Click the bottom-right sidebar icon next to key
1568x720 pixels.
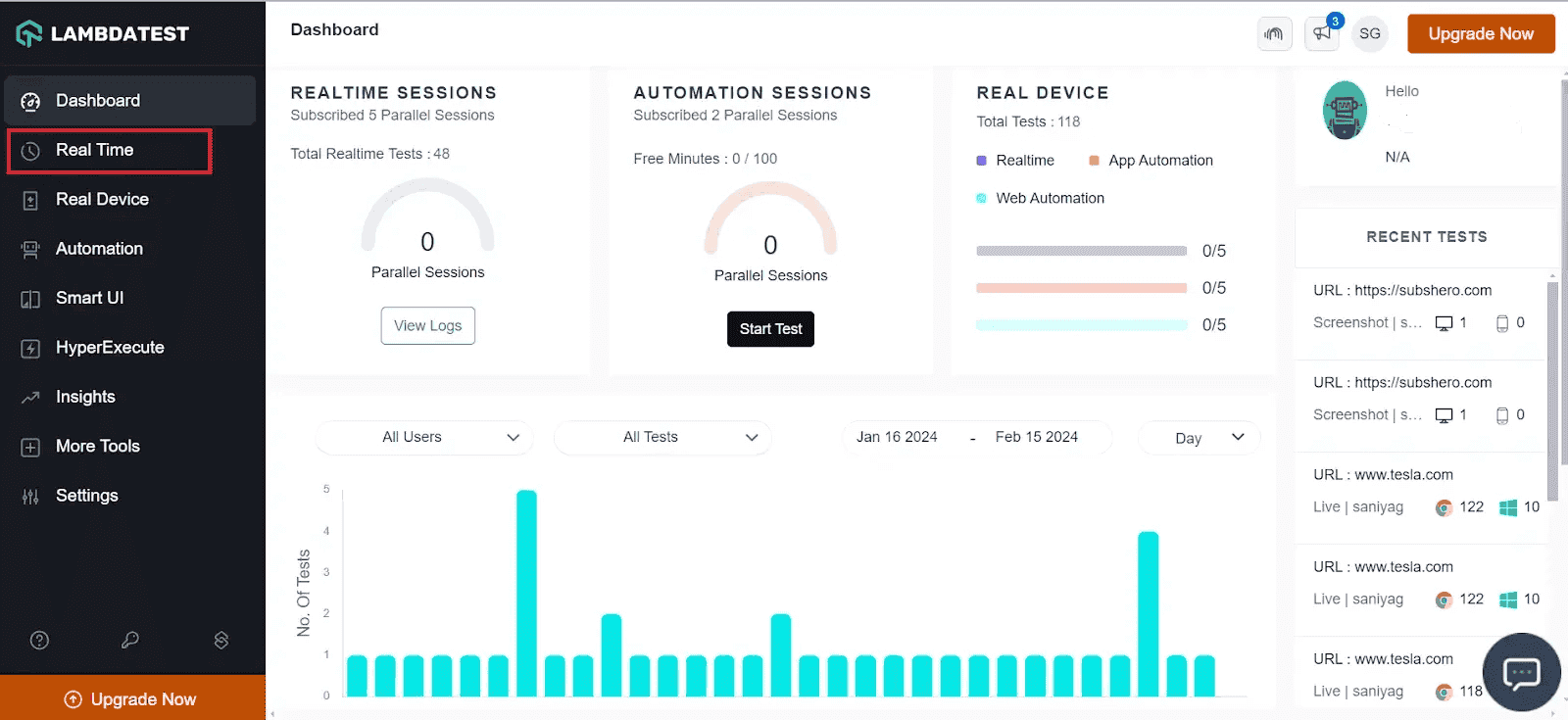tap(221, 641)
